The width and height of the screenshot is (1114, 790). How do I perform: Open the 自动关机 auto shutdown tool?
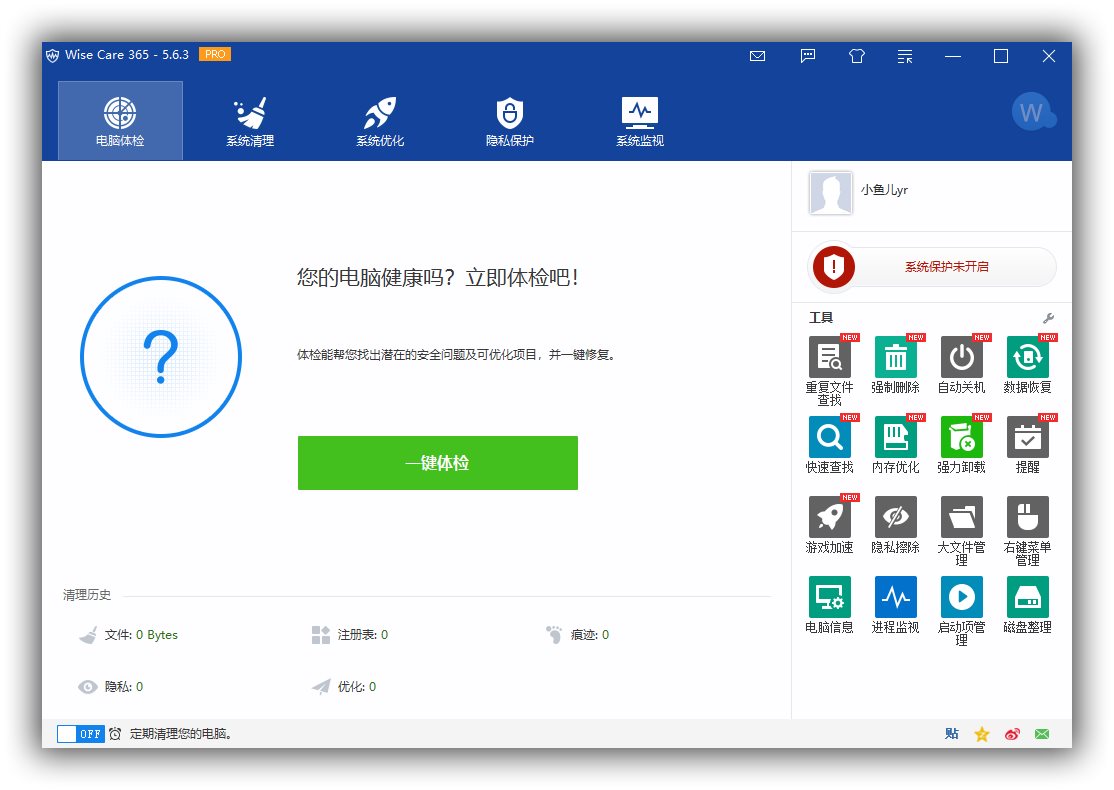[961, 358]
